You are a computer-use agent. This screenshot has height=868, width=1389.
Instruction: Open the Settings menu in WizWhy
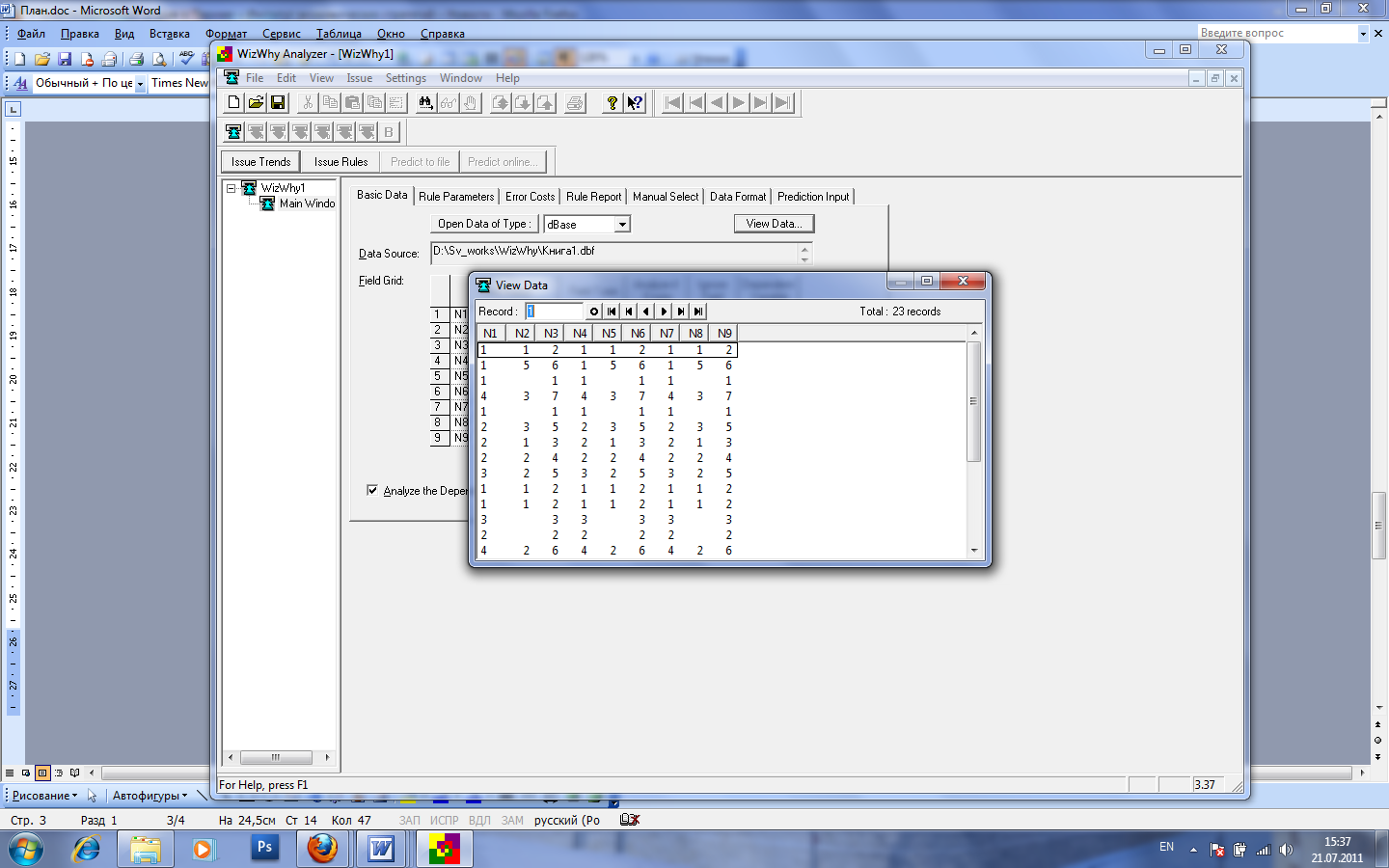coord(405,78)
